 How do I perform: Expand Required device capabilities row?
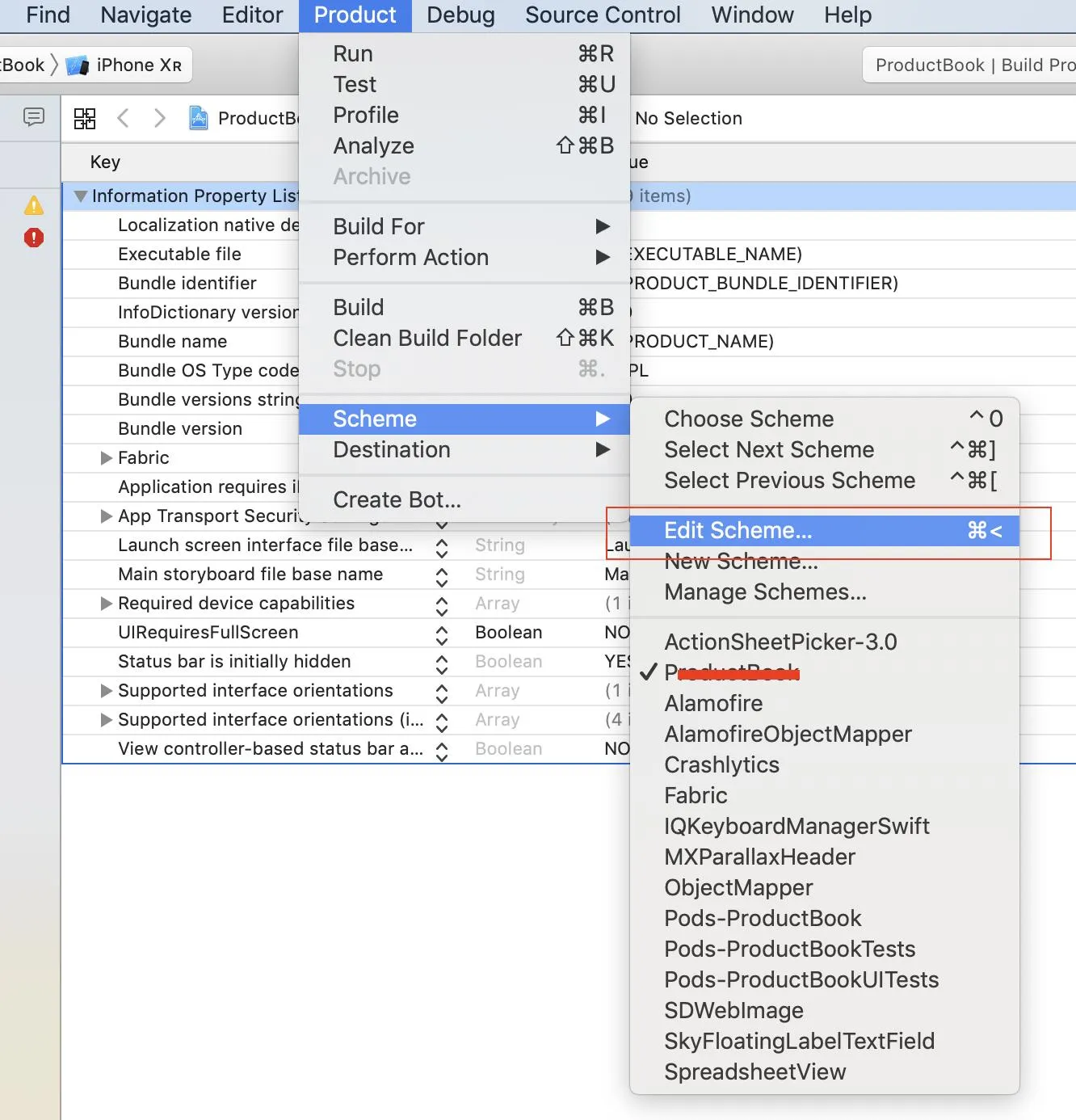106,603
